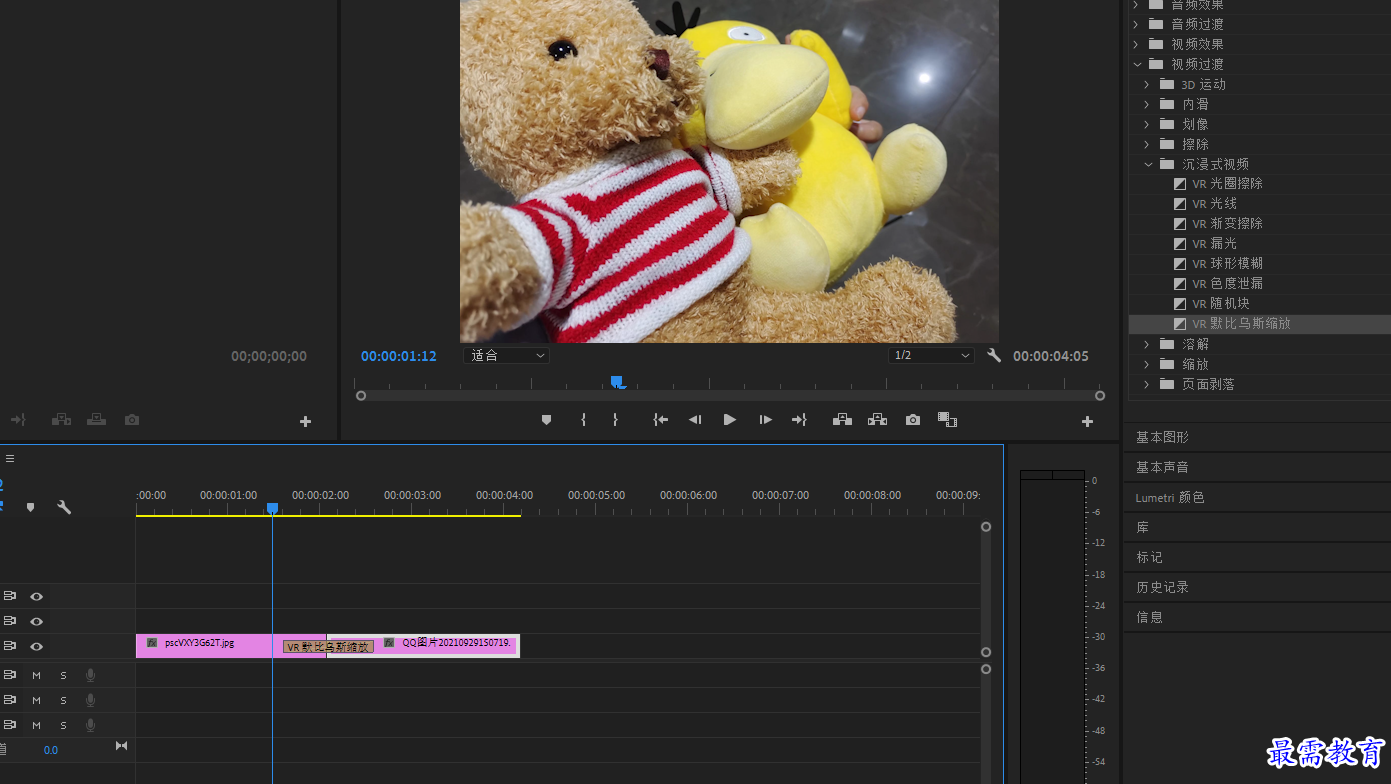Image resolution: width=1391 pixels, height=784 pixels.
Task: Click timeline playhead on time ruler
Action: (272, 509)
